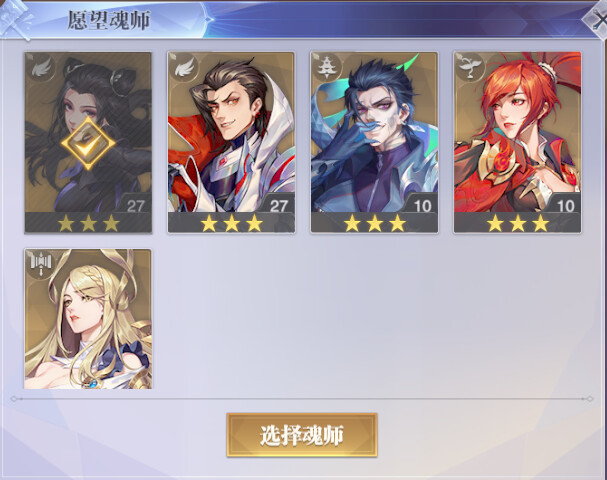The width and height of the screenshot is (607, 480).
Task: Click three stars under blue-haired man card
Action: 375,223
